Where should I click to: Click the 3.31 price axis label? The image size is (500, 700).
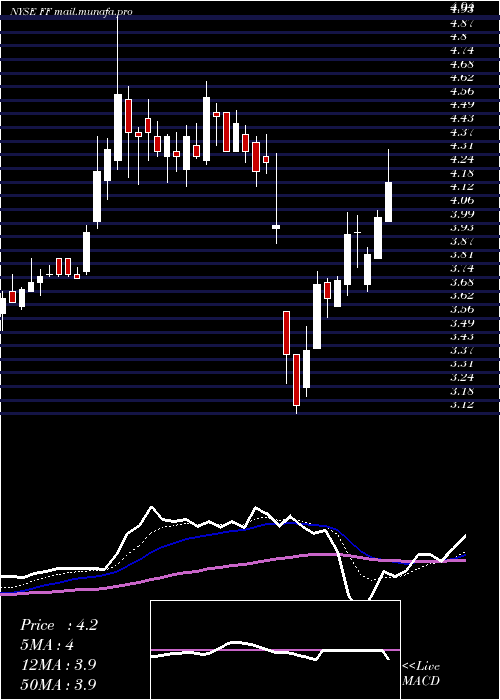point(461,364)
